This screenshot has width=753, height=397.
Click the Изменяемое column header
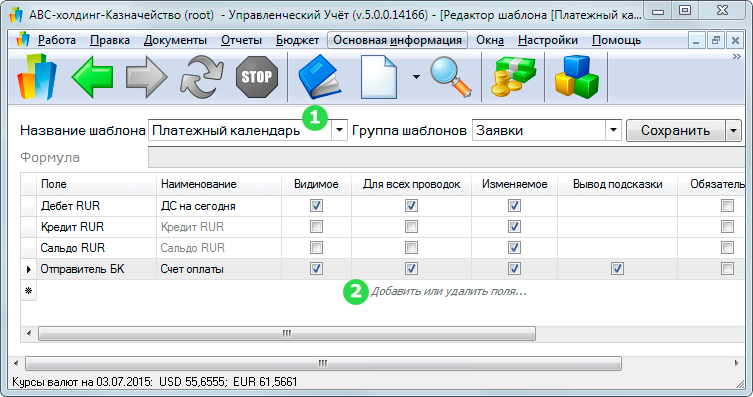click(514, 184)
